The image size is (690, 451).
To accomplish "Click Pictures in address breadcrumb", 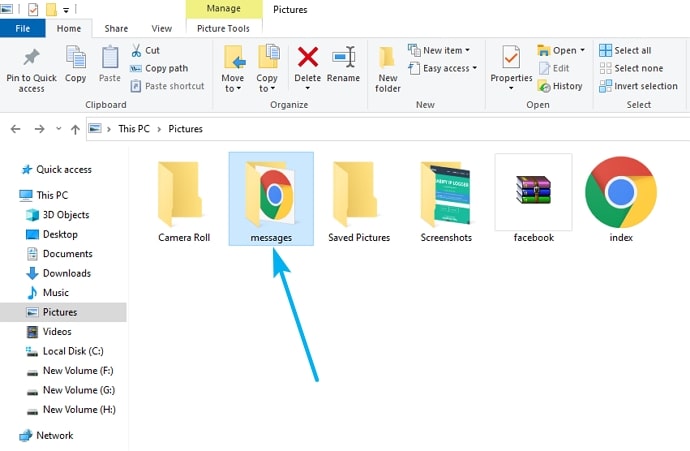I will pyautogui.click(x=185, y=129).
